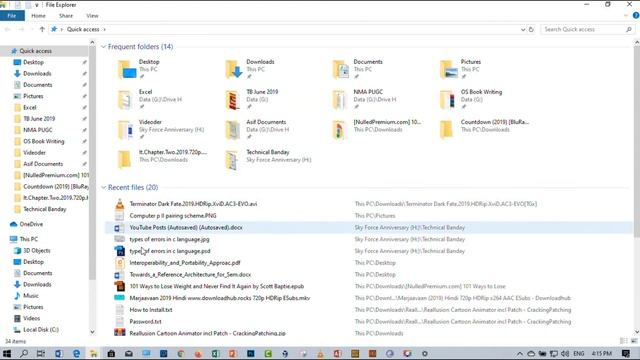Open the TB June 2019 folder icon
The width and height of the screenshot is (640, 360).
(x=233, y=99)
